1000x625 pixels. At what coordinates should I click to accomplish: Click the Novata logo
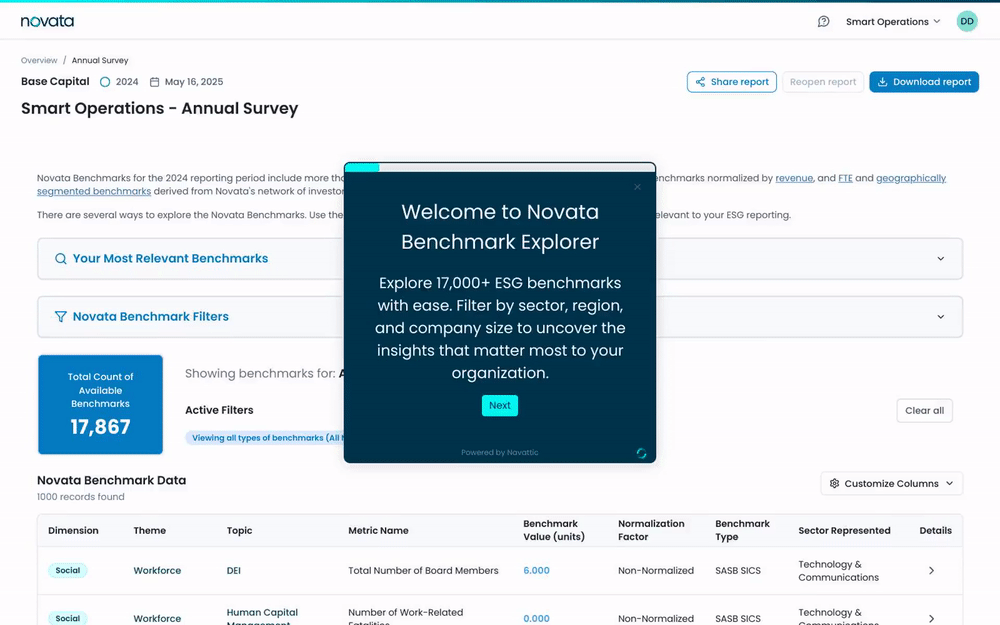[x=47, y=21]
